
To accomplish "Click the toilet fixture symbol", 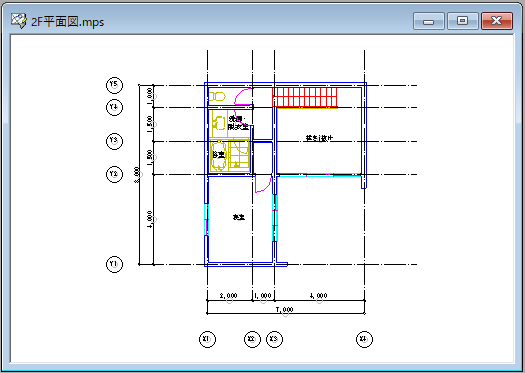I will (217, 96).
